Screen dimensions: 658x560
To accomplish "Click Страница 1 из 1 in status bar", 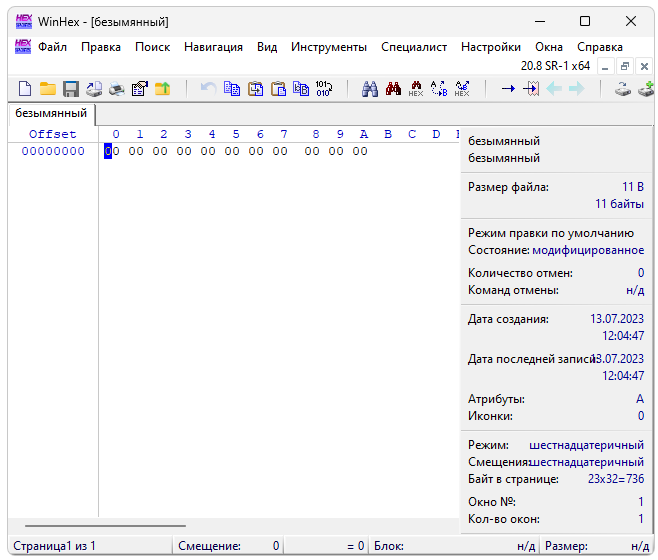I will coord(55,546).
